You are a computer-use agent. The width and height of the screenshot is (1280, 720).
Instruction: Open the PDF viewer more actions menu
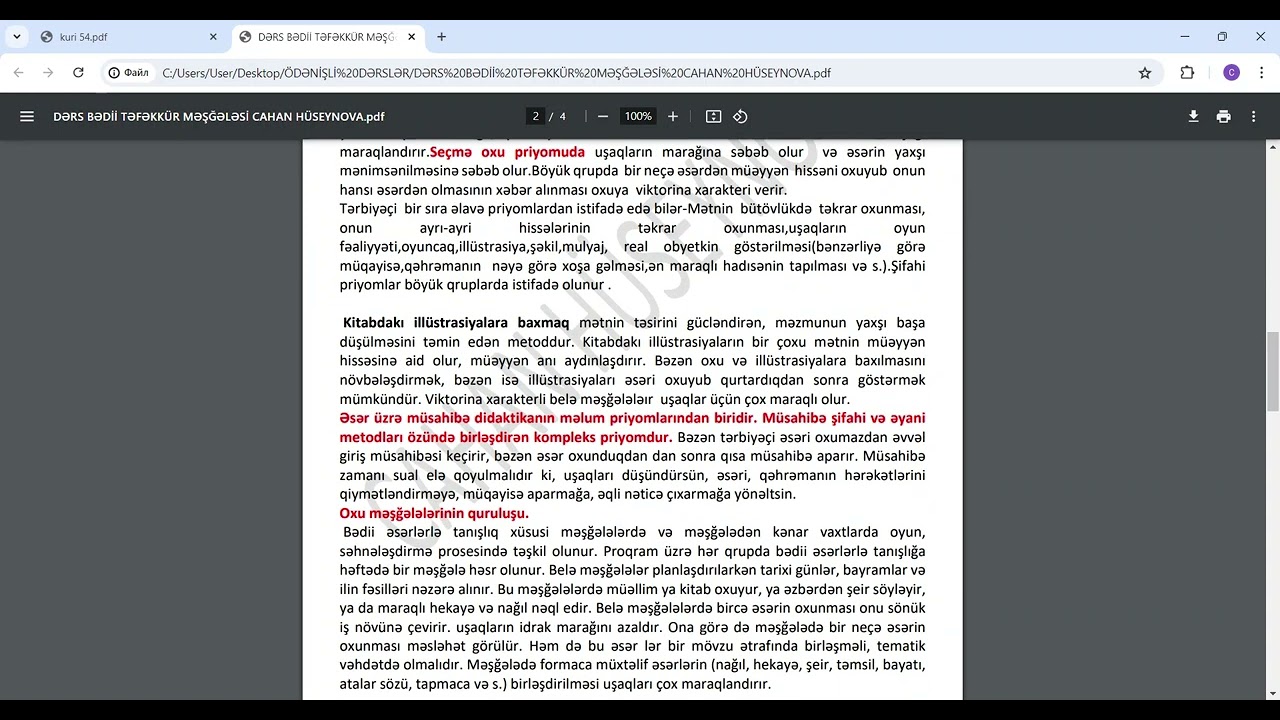(x=1254, y=116)
